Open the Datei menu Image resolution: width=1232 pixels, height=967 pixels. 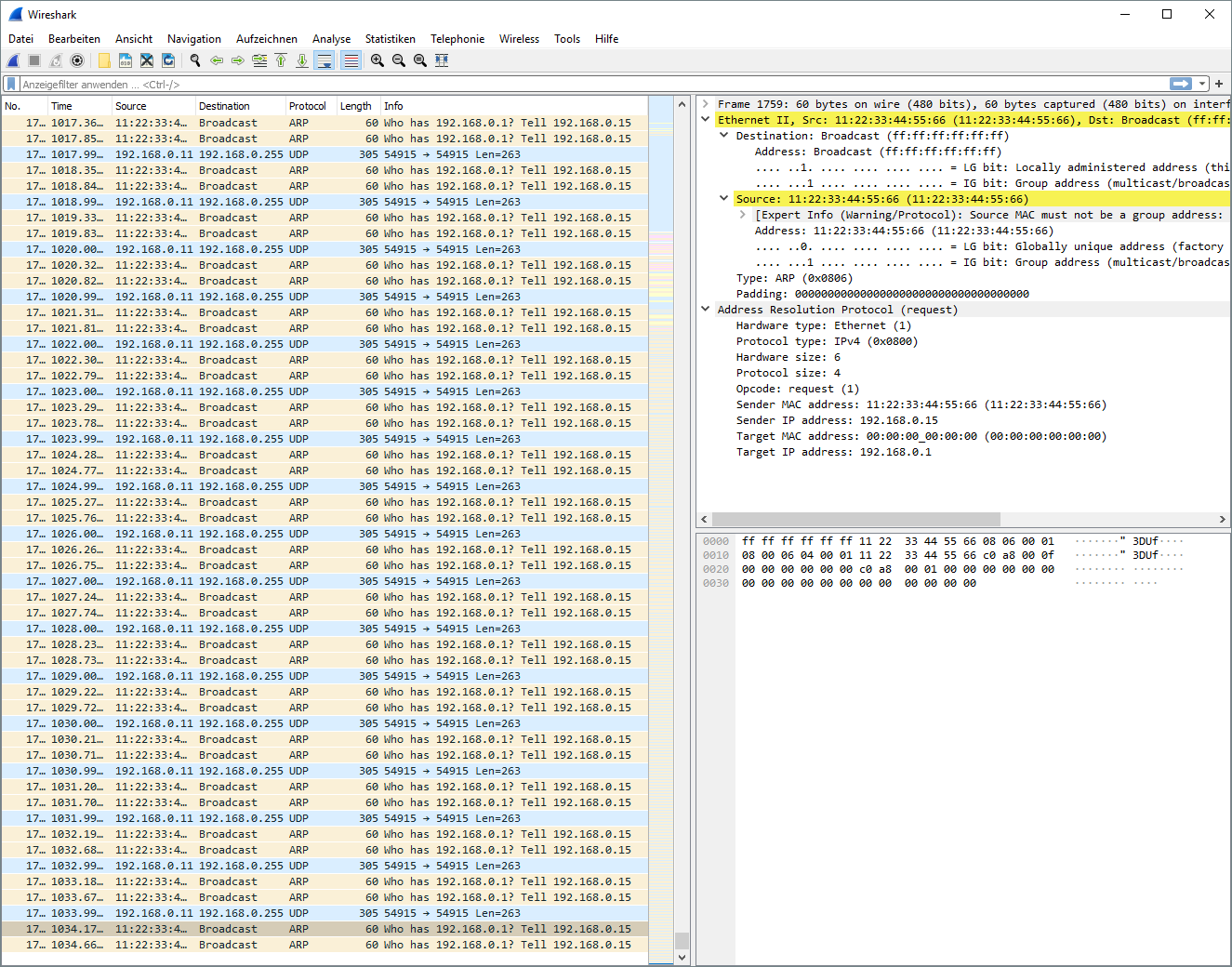click(20, 39)
